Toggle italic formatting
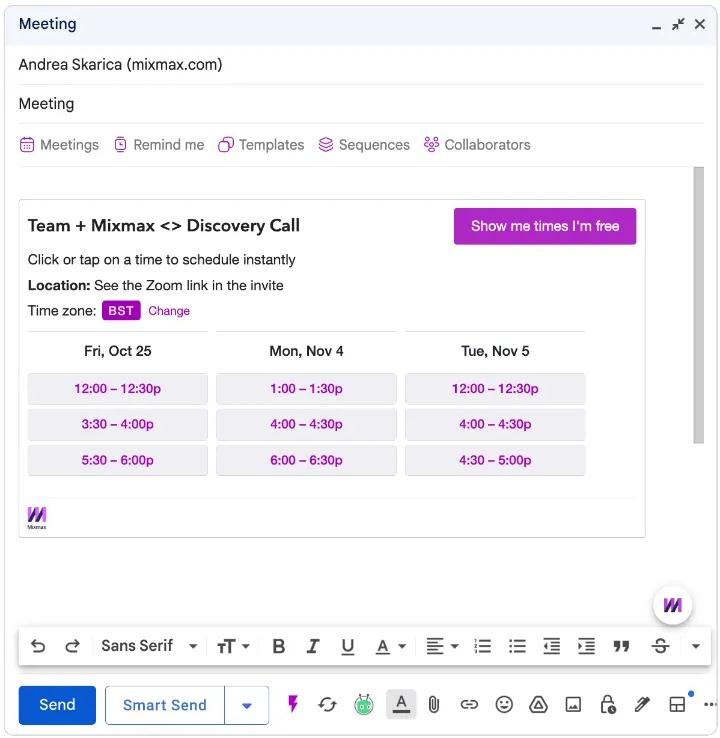This screenshot has height=738, width=720. pyautogui.click(x=313, y=646)
